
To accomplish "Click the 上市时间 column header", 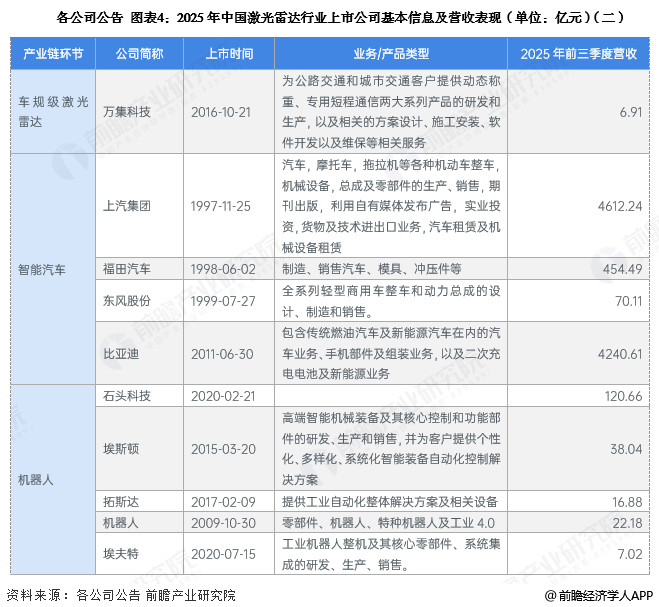I will click(229, 54).
